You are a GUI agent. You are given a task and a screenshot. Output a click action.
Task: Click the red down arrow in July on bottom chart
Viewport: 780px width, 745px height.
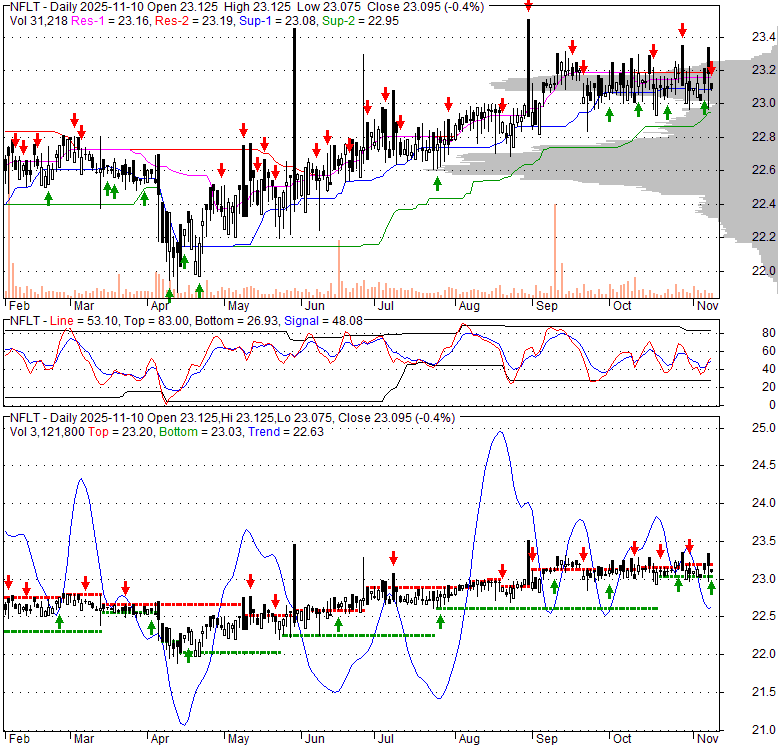[x=394, y=558]
